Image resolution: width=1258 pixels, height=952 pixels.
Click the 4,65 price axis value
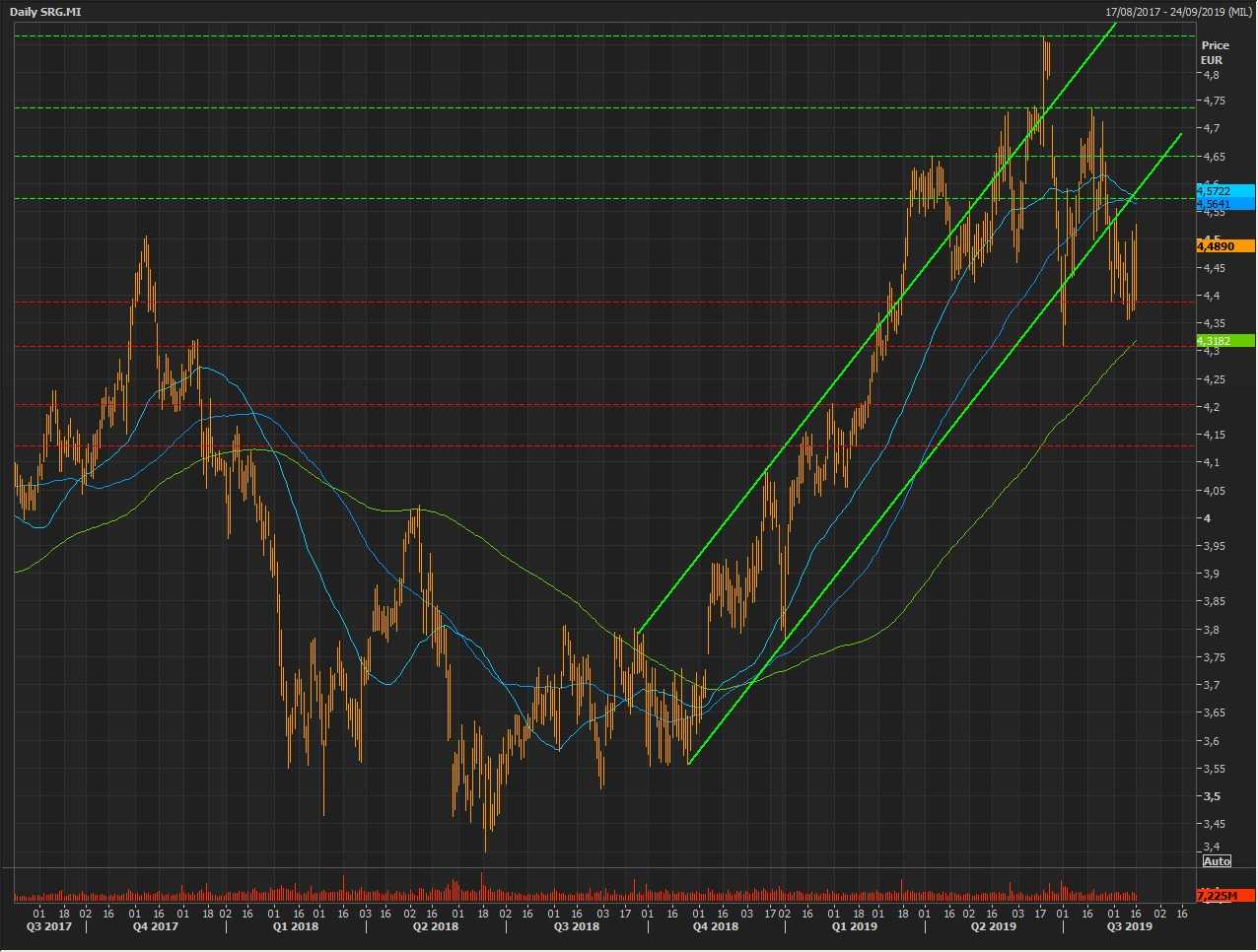[1214, 157]
